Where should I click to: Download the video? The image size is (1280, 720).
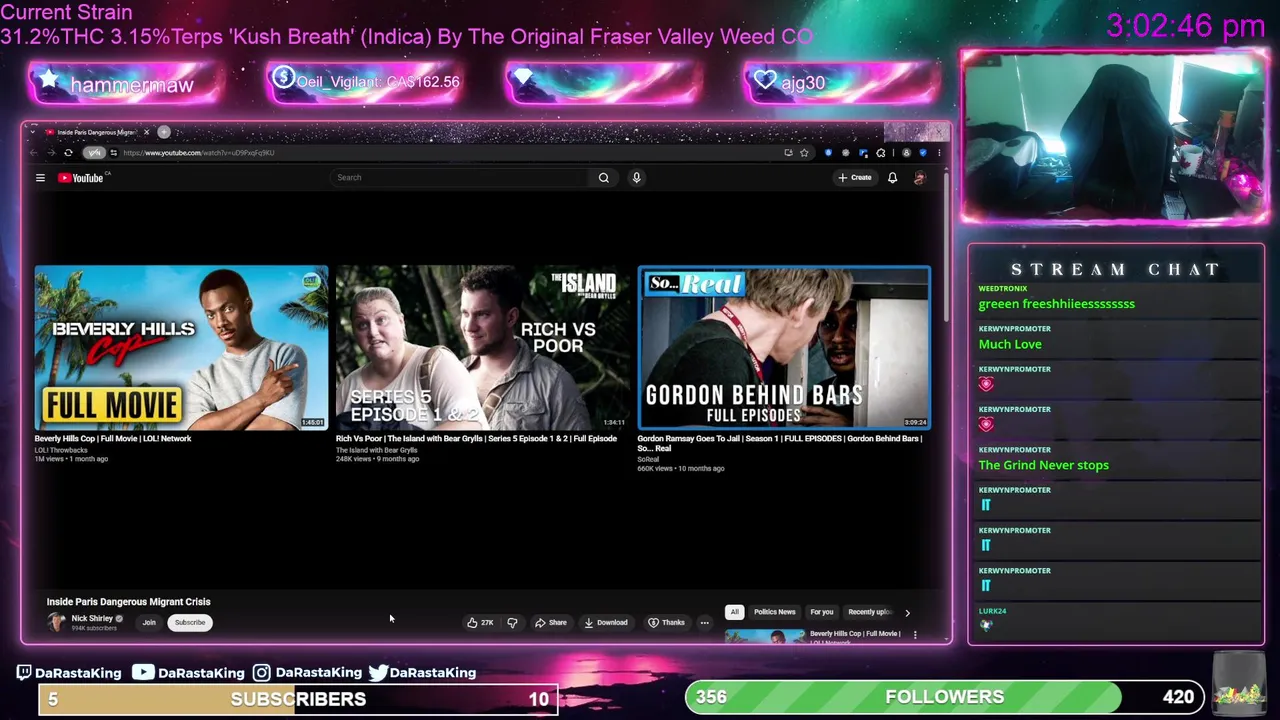tap(606, 623)
